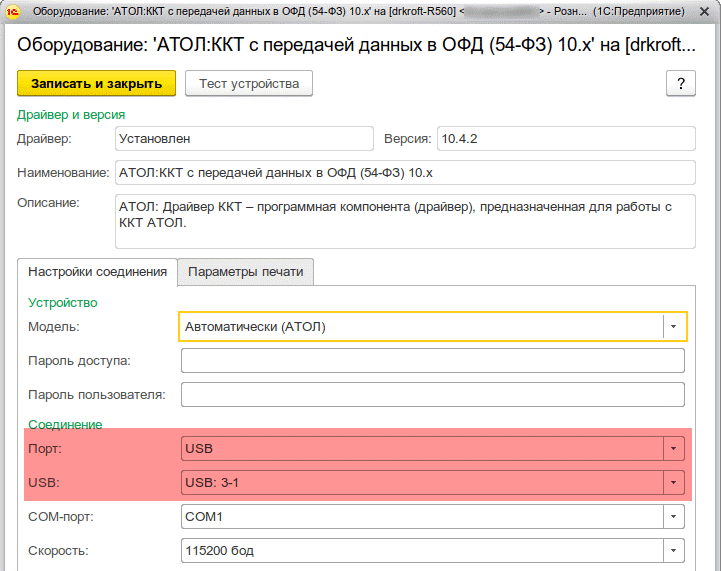Open the COM-порт dropdown arrow

(674, 517)
